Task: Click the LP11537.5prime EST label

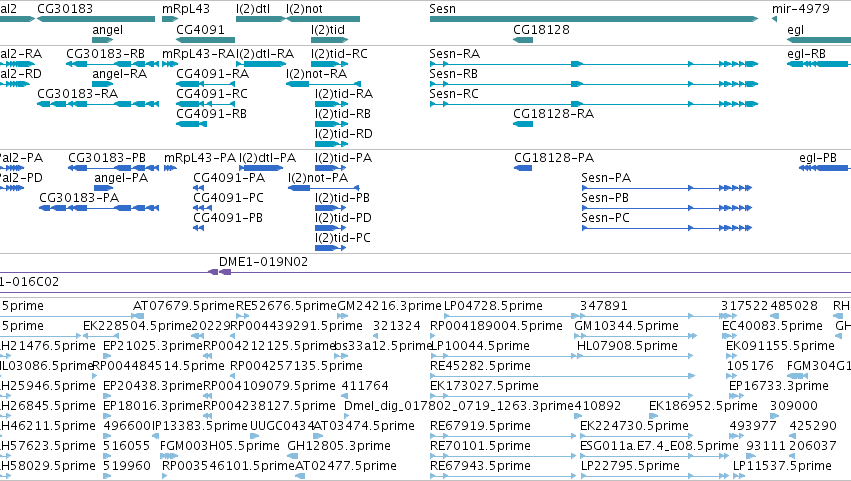Action: 782,467
